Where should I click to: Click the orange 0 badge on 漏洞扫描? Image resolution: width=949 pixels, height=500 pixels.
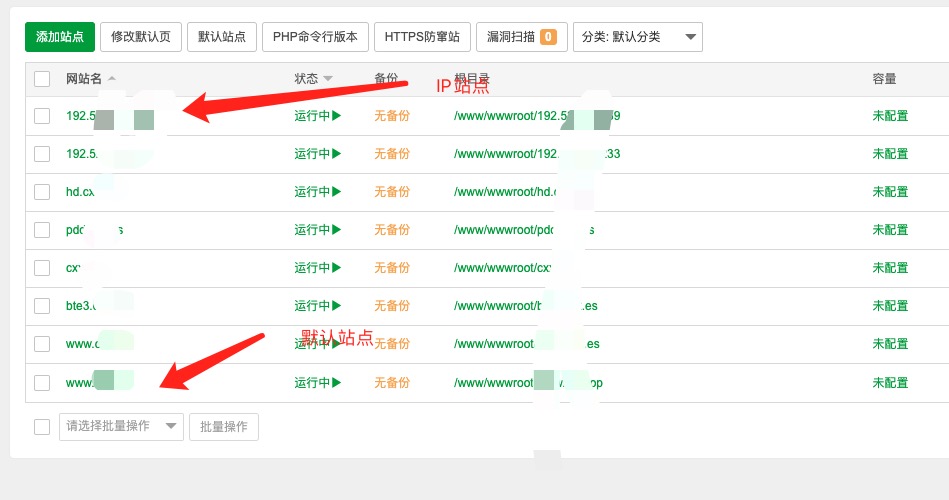[x=548, y=37]
